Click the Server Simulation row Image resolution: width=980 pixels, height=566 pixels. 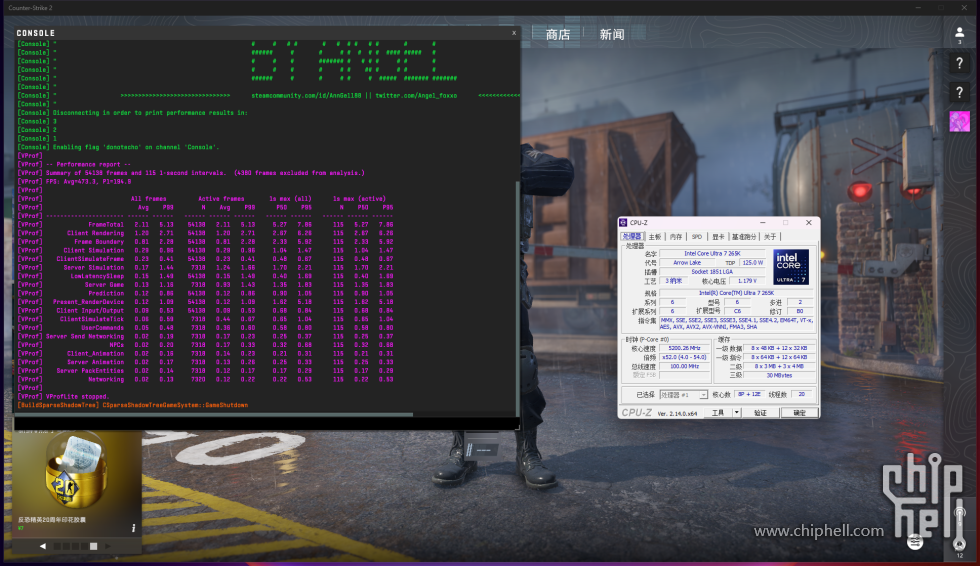point(206,267)
